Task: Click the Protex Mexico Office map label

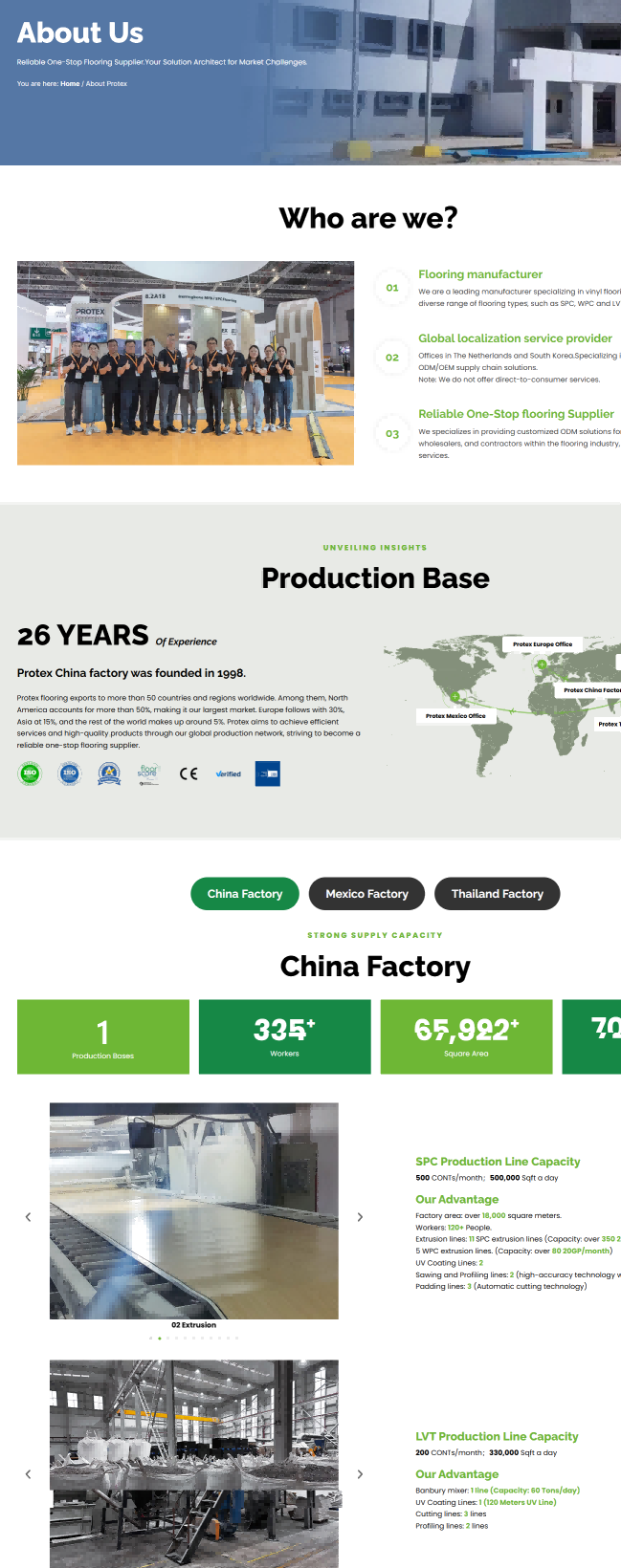Action: 455,715
